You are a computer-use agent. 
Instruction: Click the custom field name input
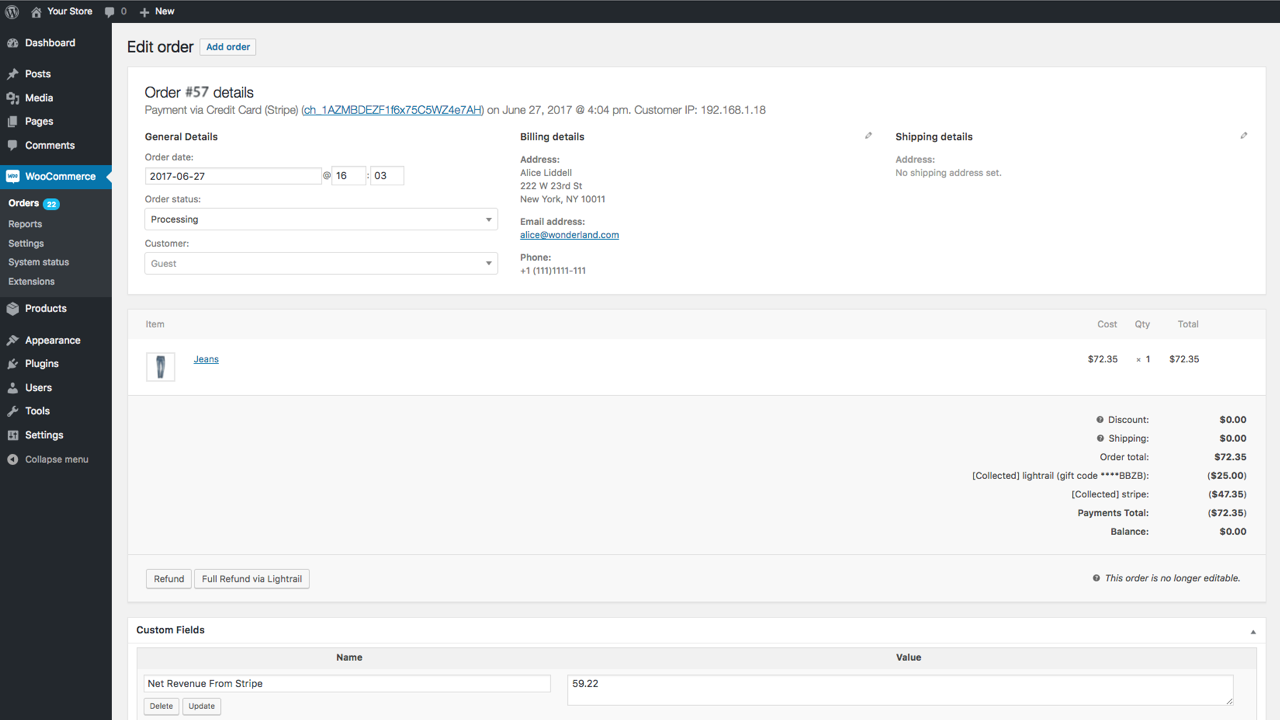[348, 684]
